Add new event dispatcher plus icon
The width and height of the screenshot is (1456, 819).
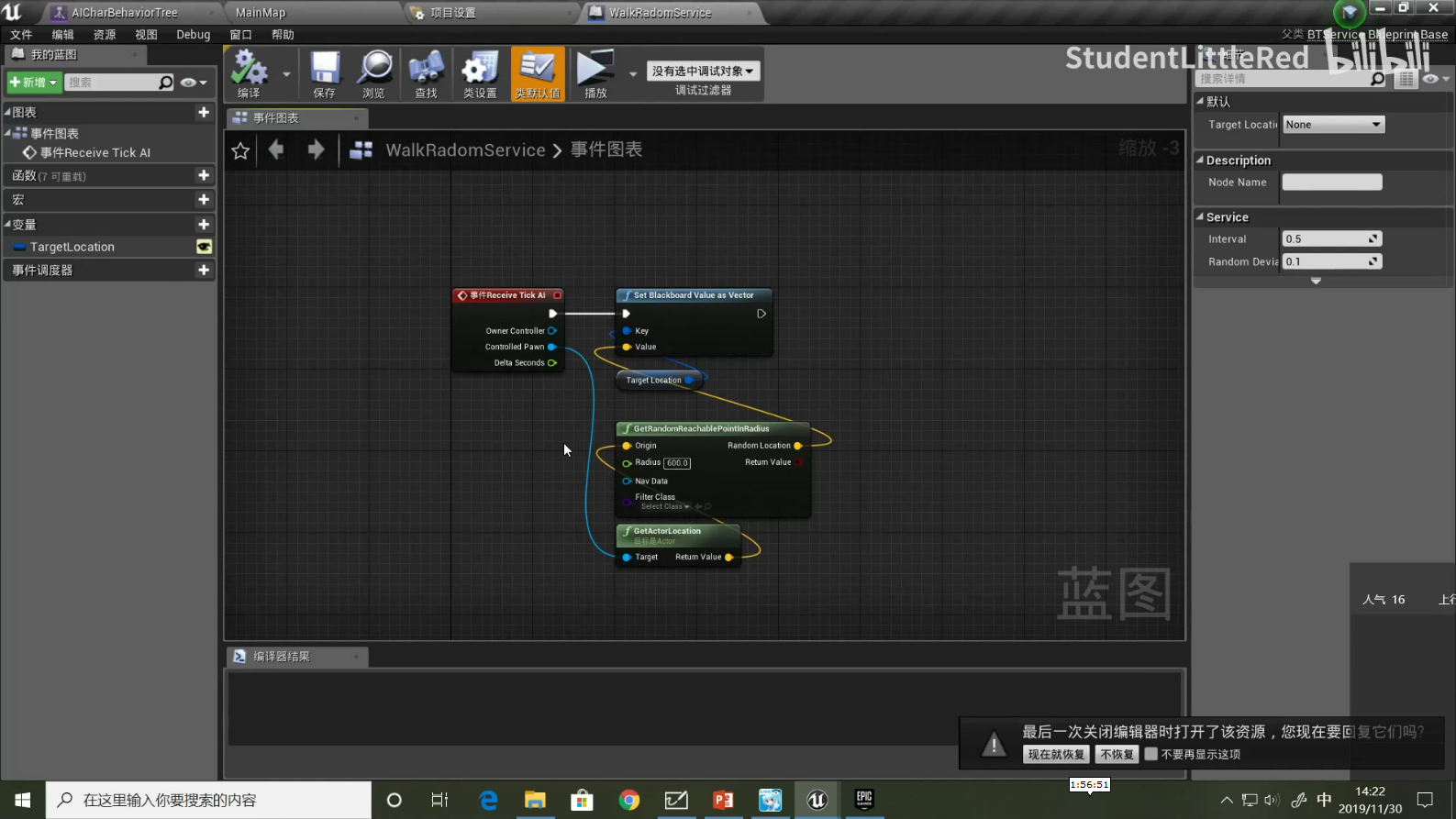(x=204, y=270)
